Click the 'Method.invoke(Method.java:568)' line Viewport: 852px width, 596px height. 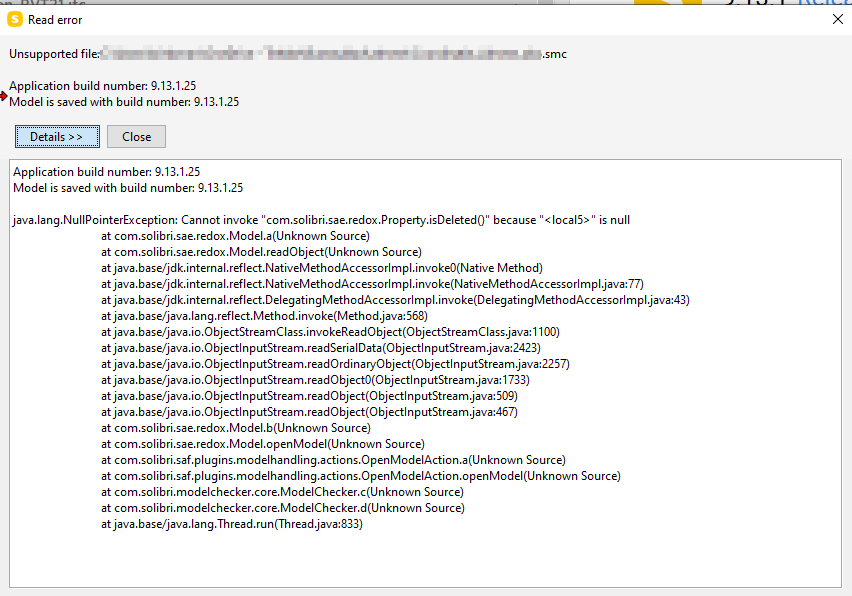(264, 316)
